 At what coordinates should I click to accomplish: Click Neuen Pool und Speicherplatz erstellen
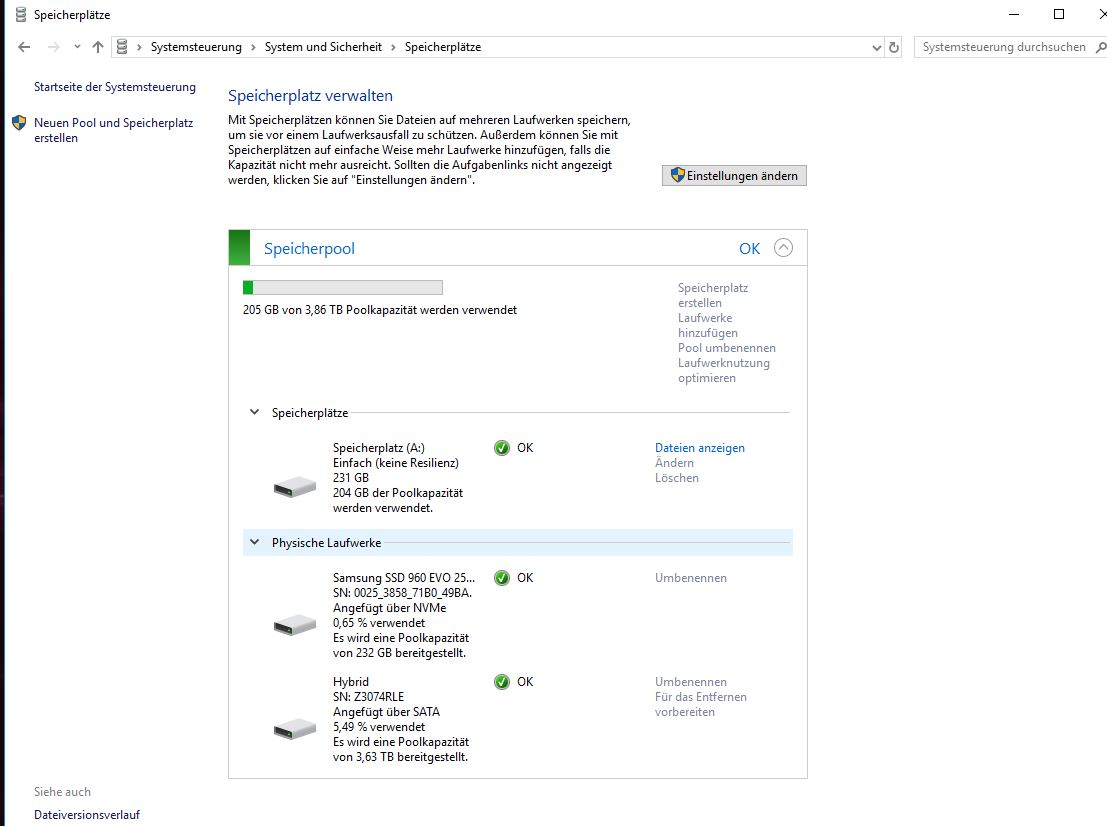pyautogui.click(x=114, y=130)
